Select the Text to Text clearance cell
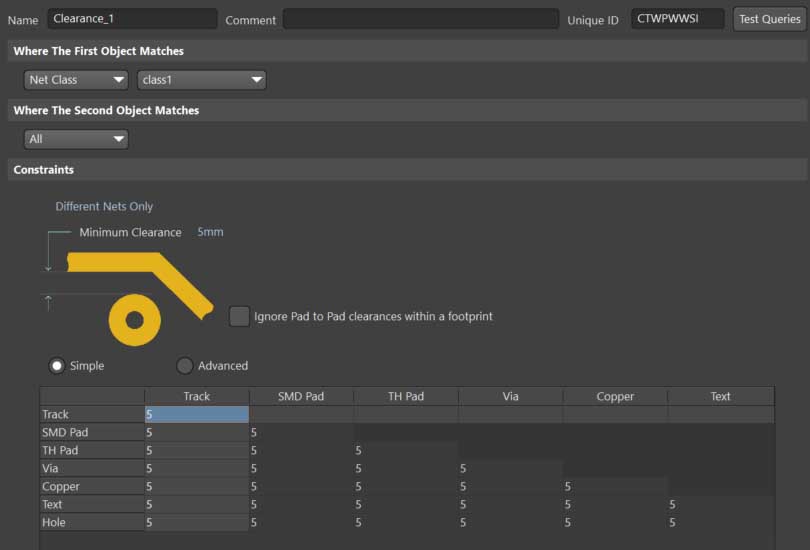The height and width of the screenshot is (550, 810). pos(720,504)
